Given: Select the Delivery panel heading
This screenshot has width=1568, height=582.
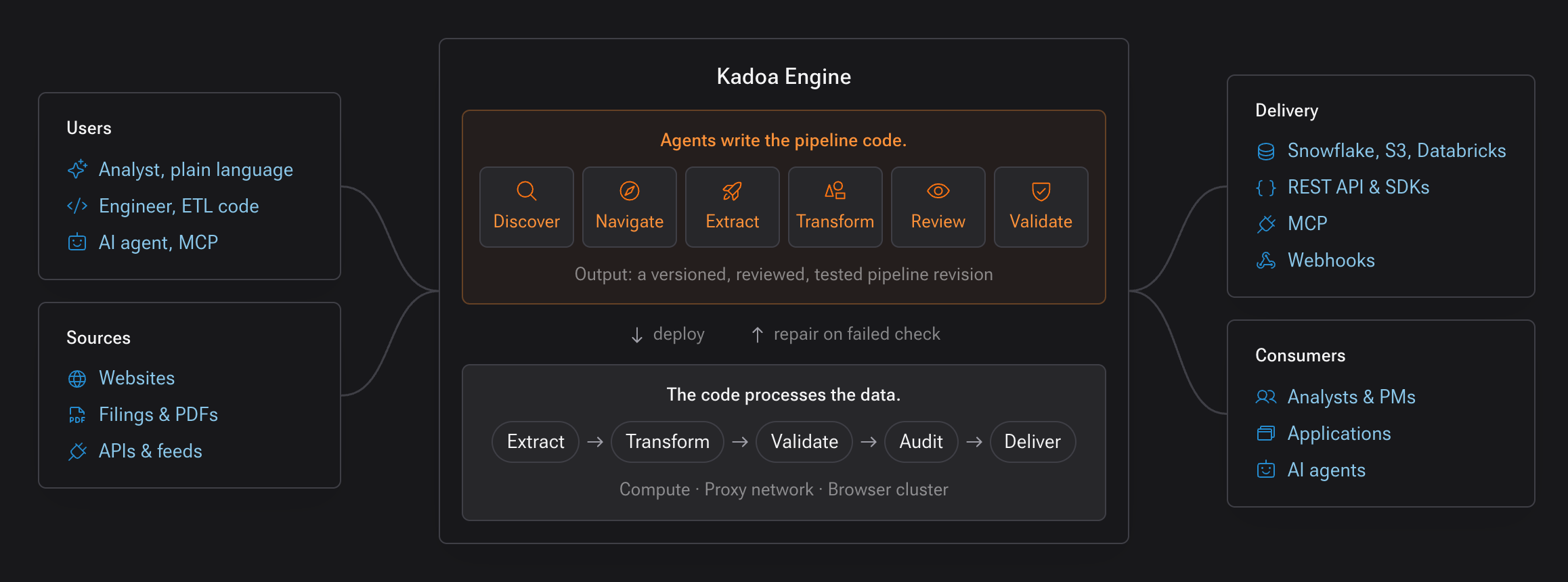Looking at the screenshot, I should pyautogui.click(x=1286, y=111).
